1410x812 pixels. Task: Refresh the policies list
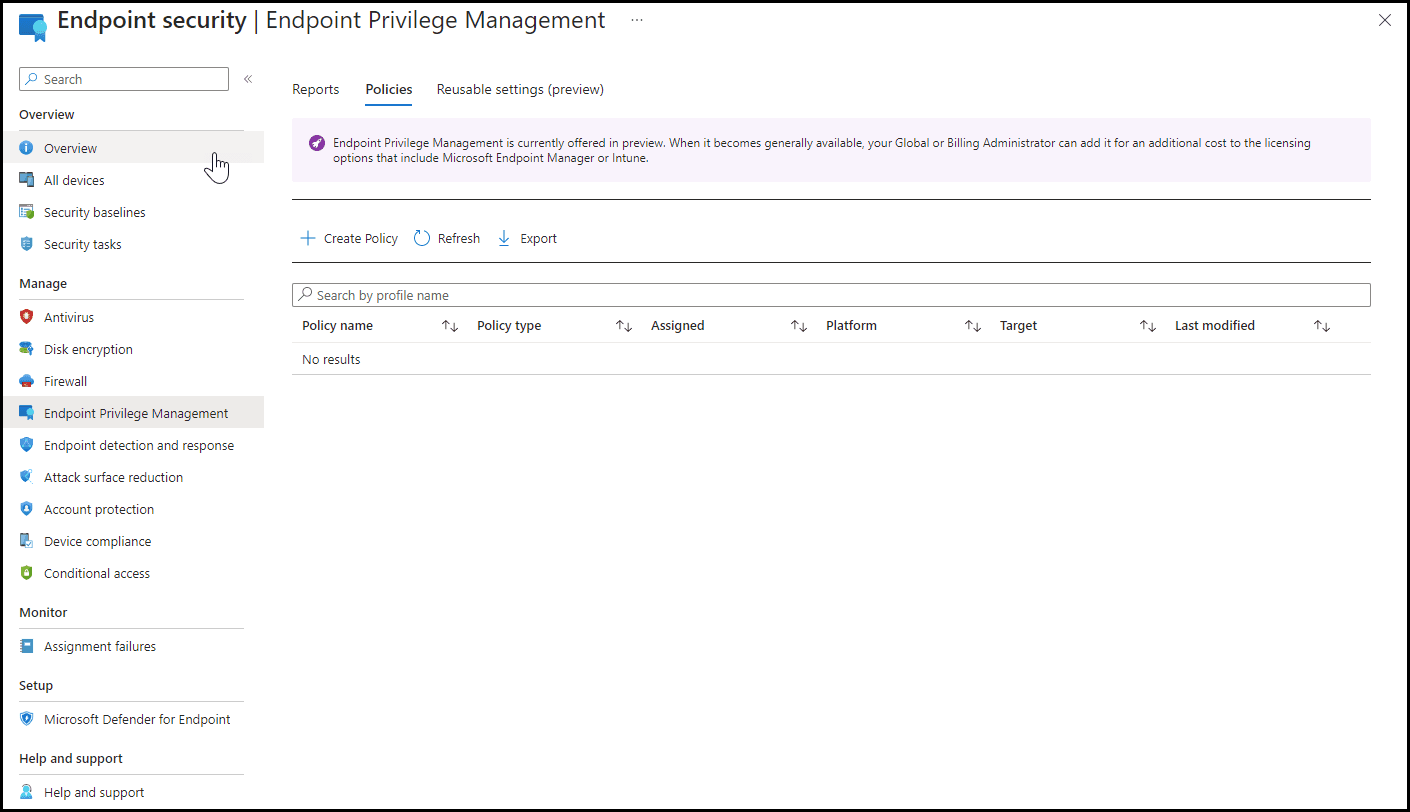(446, 238)
